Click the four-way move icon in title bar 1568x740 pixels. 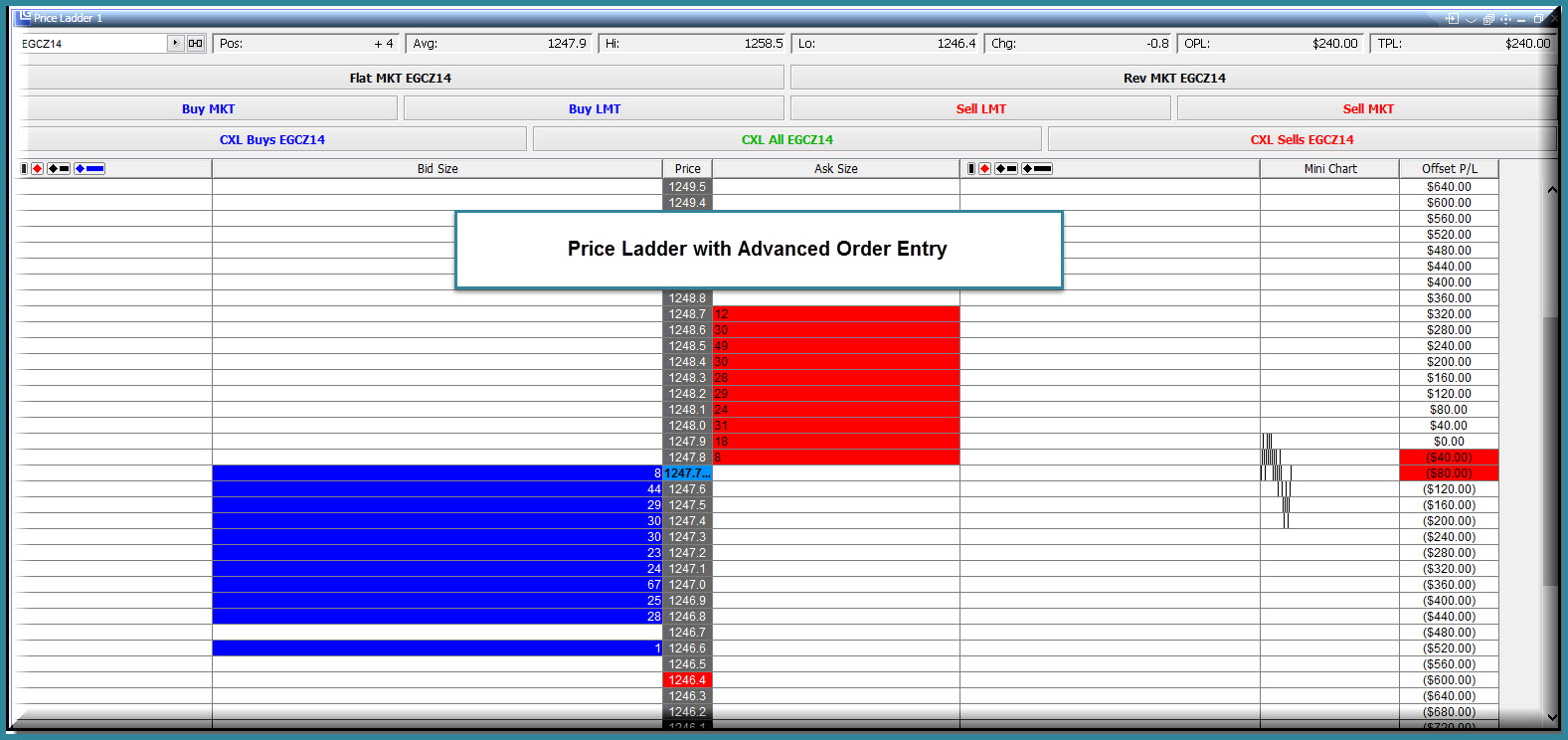pos(1505,19)
